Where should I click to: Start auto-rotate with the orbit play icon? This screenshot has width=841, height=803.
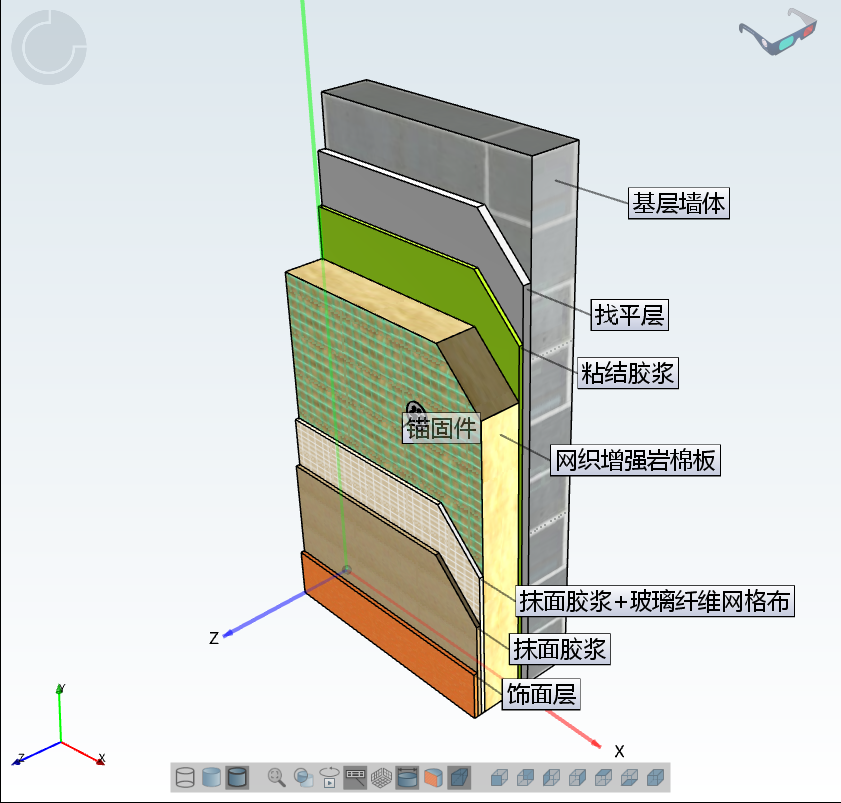329,777
